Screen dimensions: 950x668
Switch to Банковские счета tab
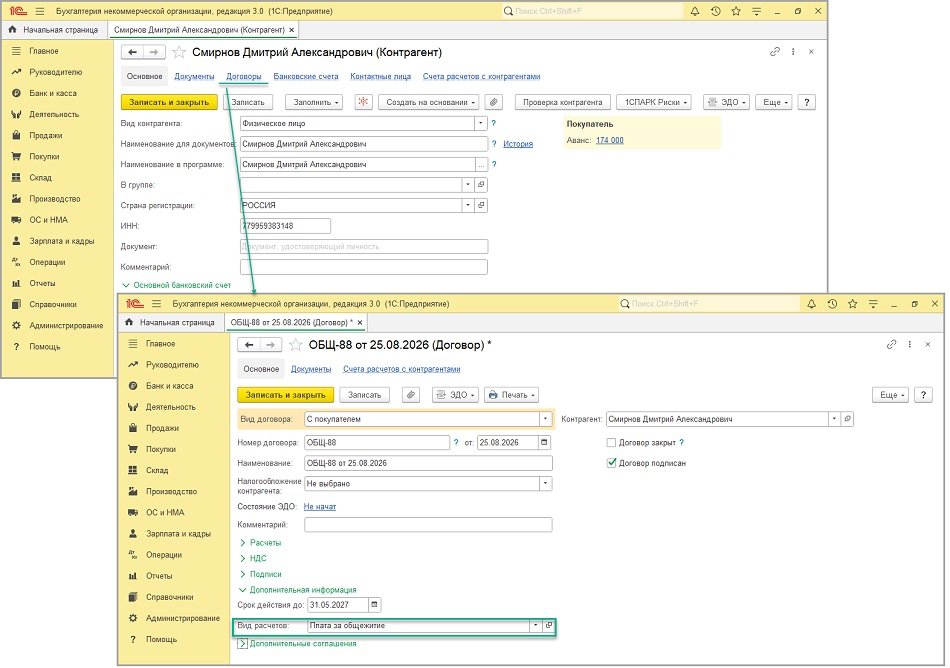pos(306,76)
